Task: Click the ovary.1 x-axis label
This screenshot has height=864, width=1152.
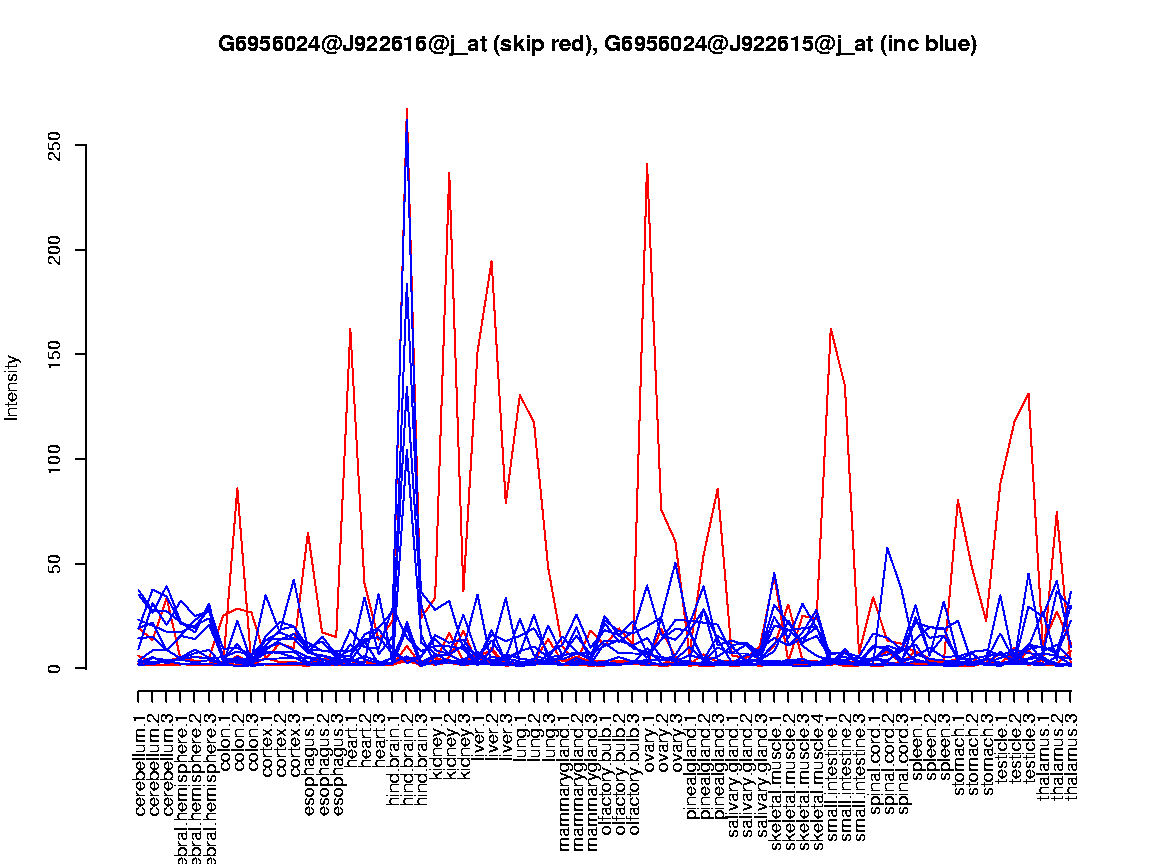Action: coord(648,742)
